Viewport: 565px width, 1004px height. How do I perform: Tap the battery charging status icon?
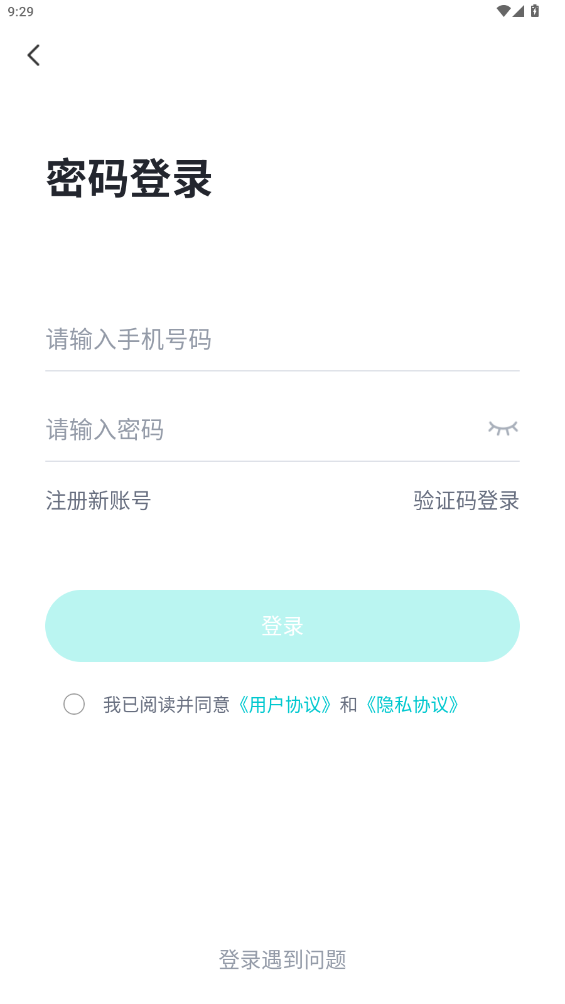[x=534, y=11]
